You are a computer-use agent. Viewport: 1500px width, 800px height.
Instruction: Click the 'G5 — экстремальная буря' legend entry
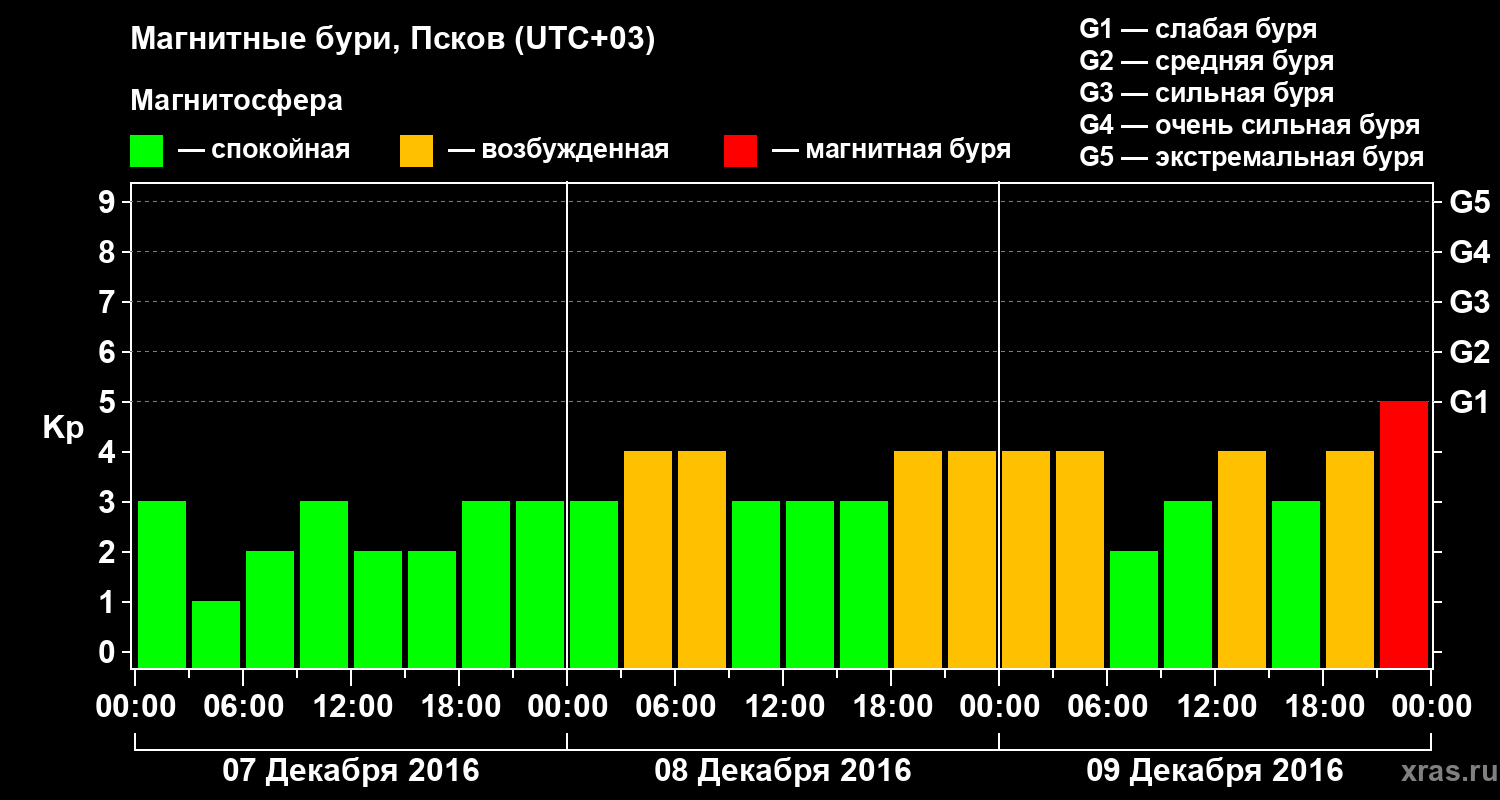[1251, 158]
